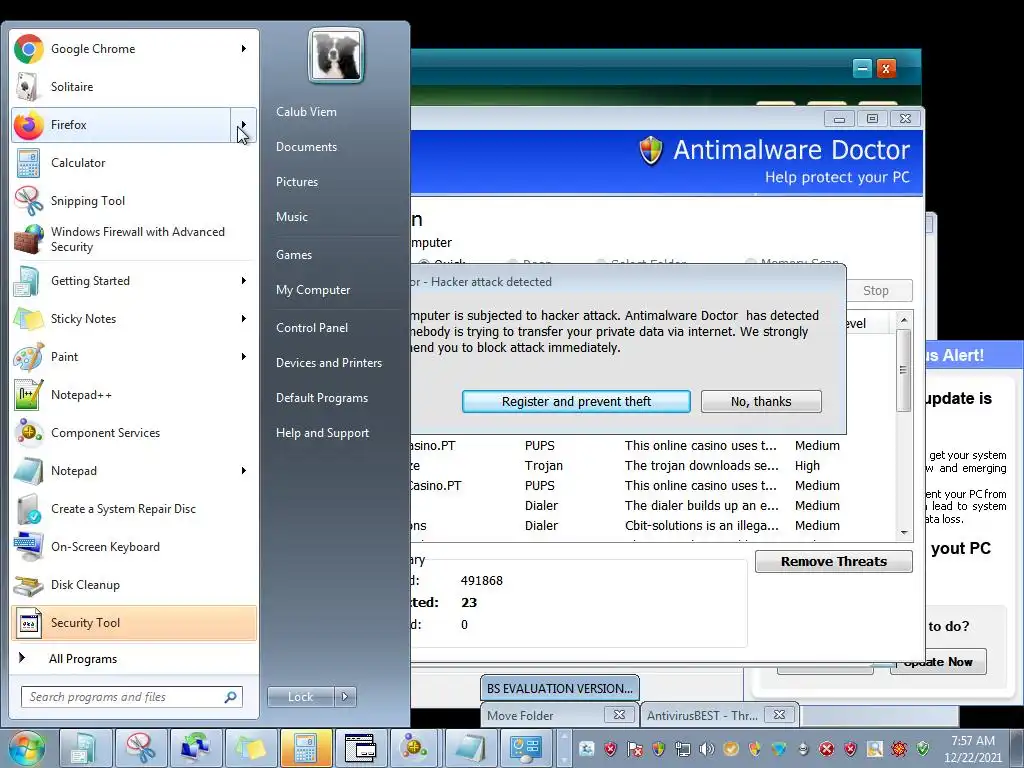Click the user account picture
This screenshot has width=1024, height=768.
(336, 55)
